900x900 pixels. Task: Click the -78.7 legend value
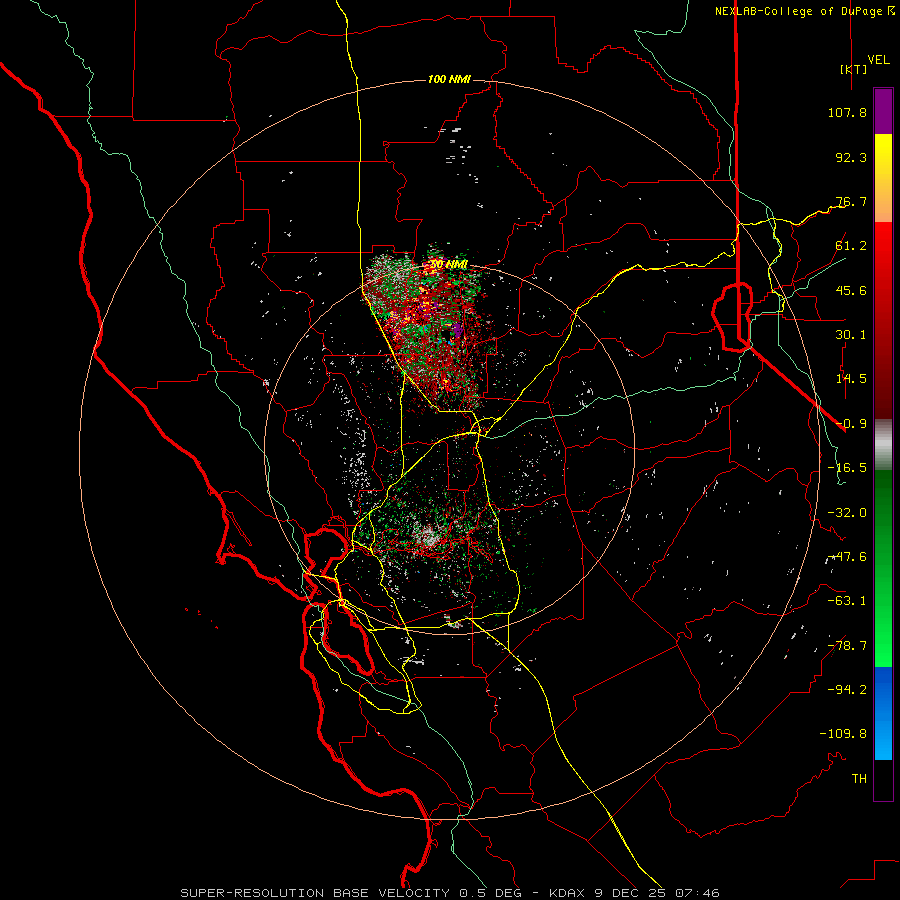[847, 646]
